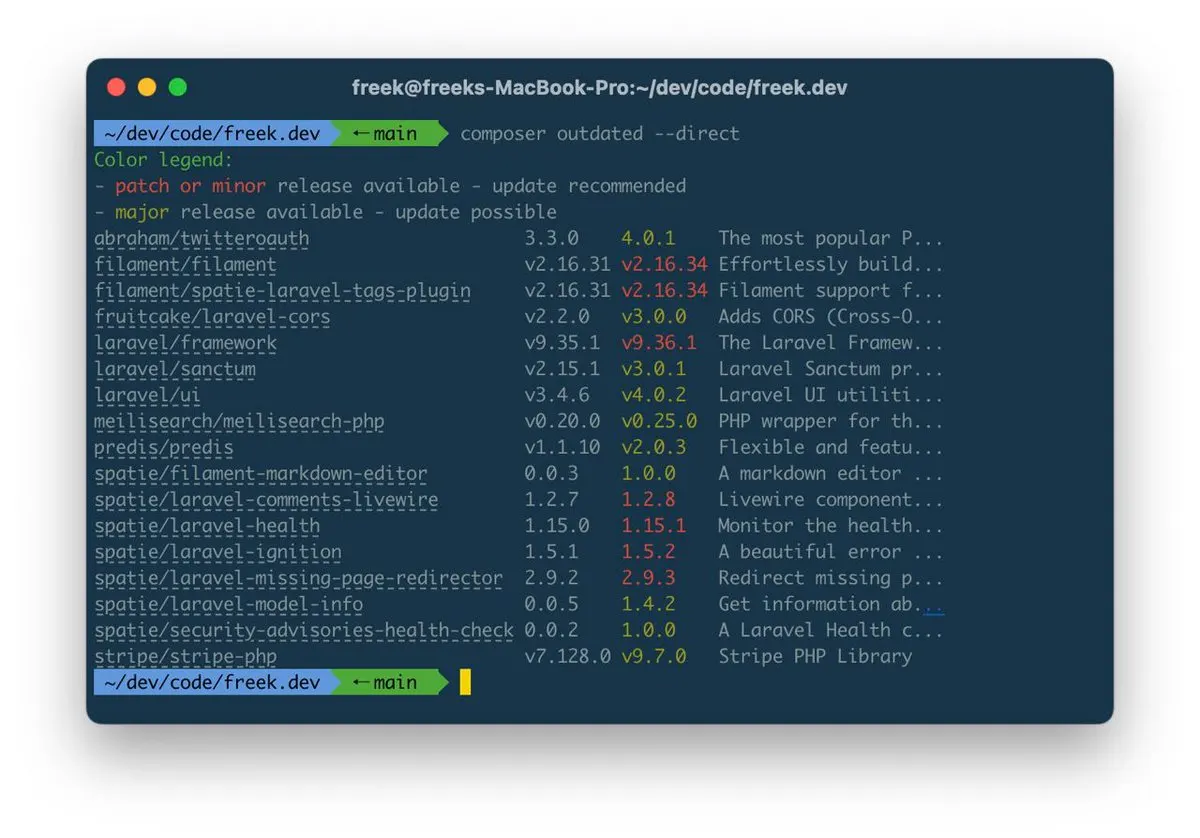This screenshot has height=838, width=1200.
Task: Click latest version 1.4.2 for laravel-model-info
Action: coord(648,603)
